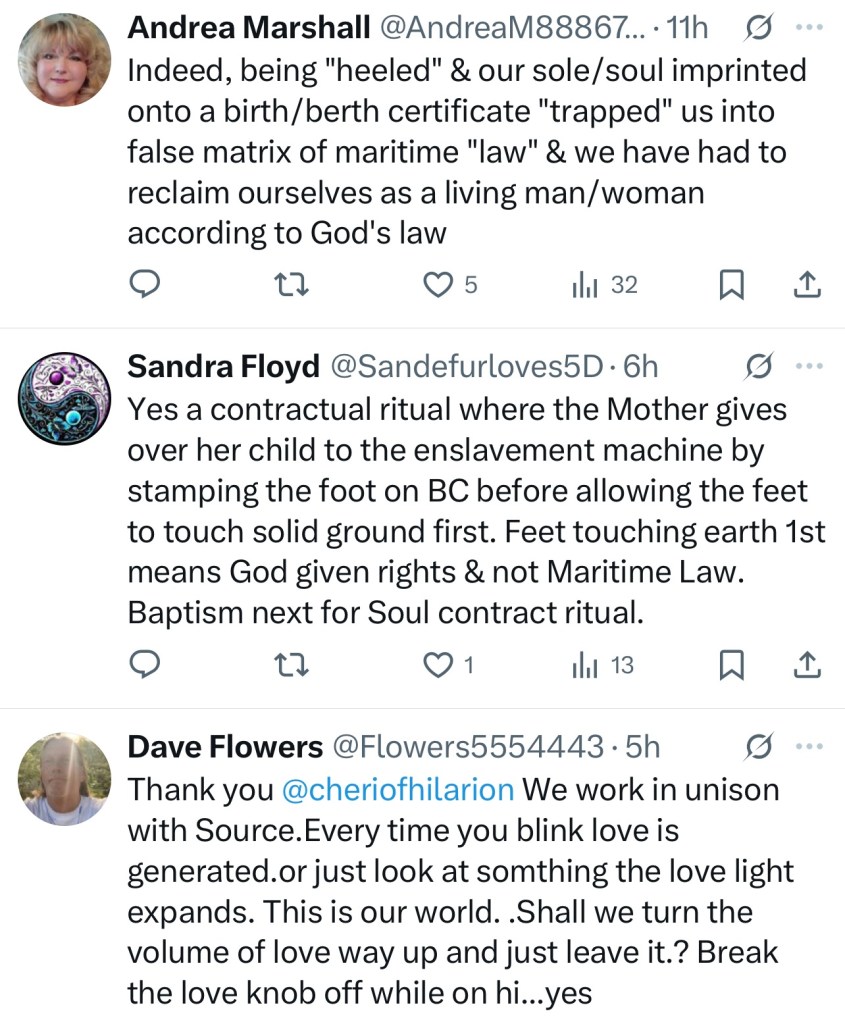This screenshot has height=1024, width=845.
Task: Reply to Sandra Floyd's tweet
Action: click(x=146, y=665)
